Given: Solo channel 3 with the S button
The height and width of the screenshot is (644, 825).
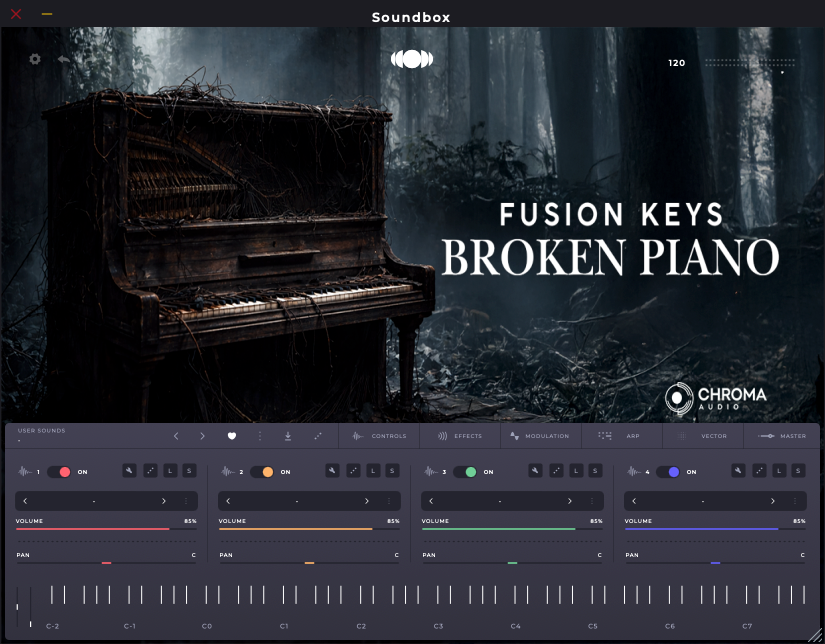Looking at the screenshot, I should pyautogui.click(x=594, y=468).
